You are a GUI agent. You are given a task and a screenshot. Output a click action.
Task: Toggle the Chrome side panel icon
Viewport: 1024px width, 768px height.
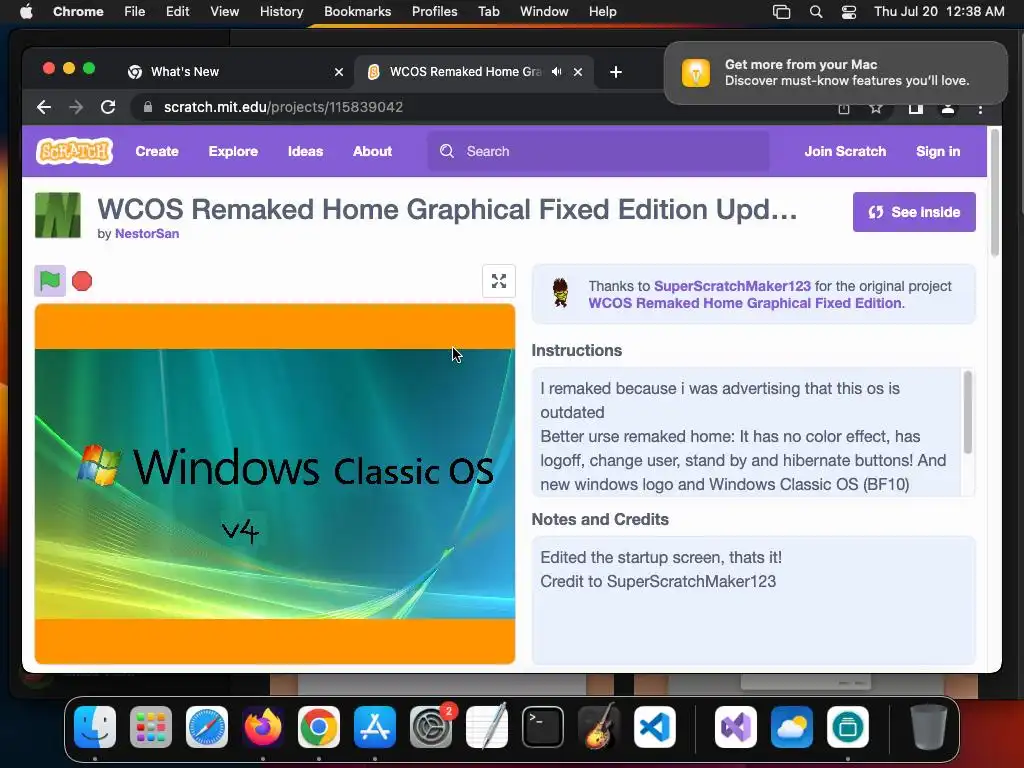click(916, 108)
